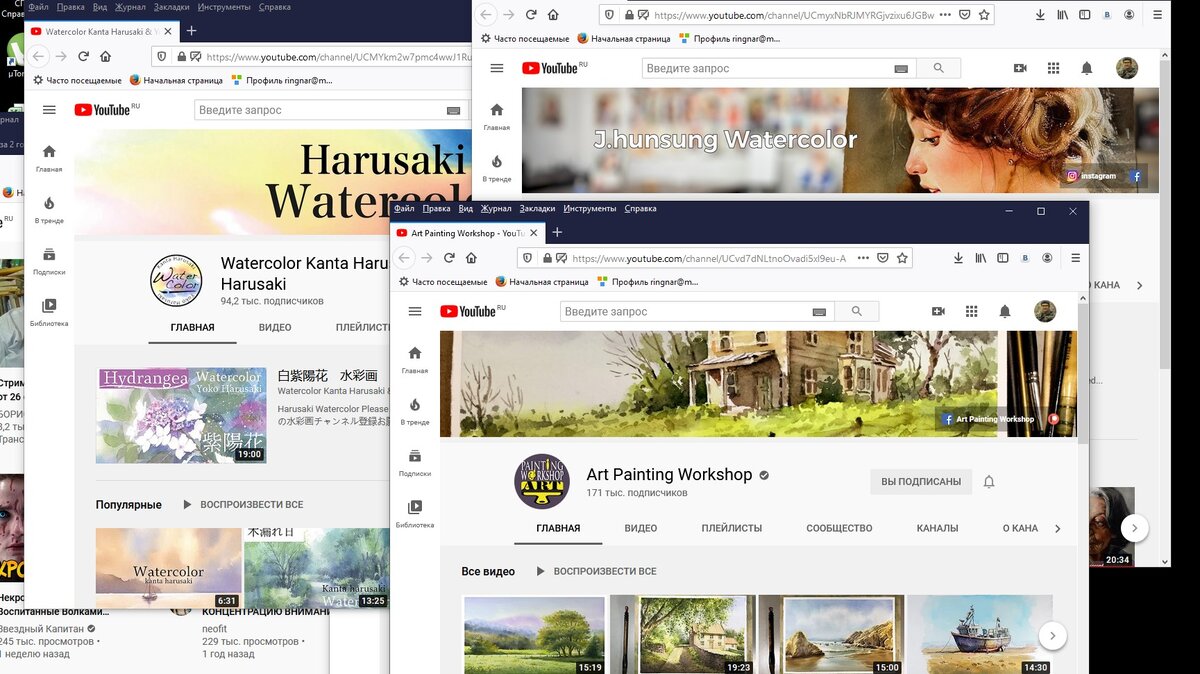Open the 14:30 boat video thumbnail

point(979,634)
